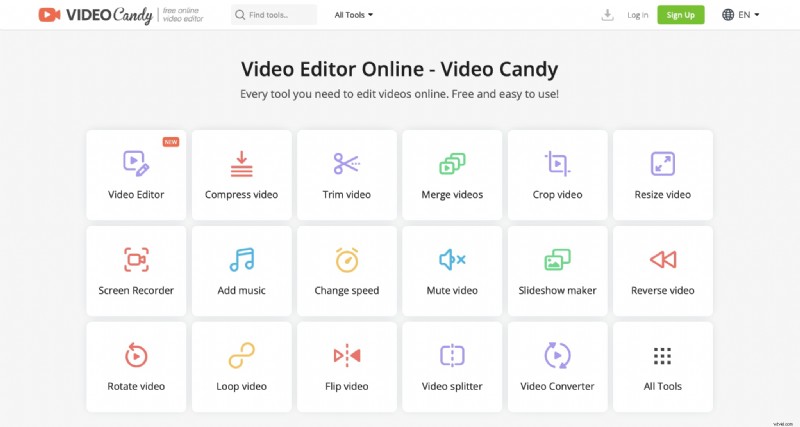Focus the Find tools search field
The width and height of the screenshot is (800, 427).
coord(274,15)
